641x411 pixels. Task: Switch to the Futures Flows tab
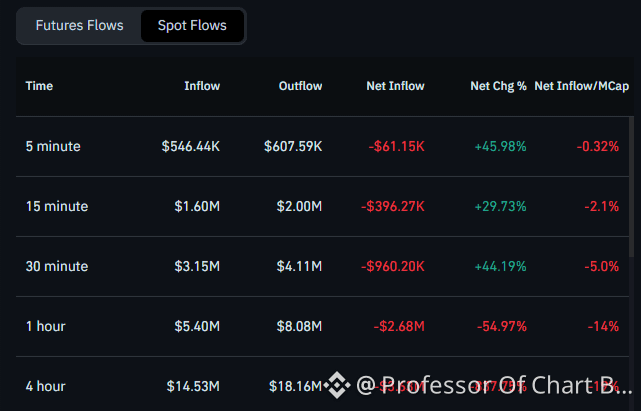(x=79, y=26)
